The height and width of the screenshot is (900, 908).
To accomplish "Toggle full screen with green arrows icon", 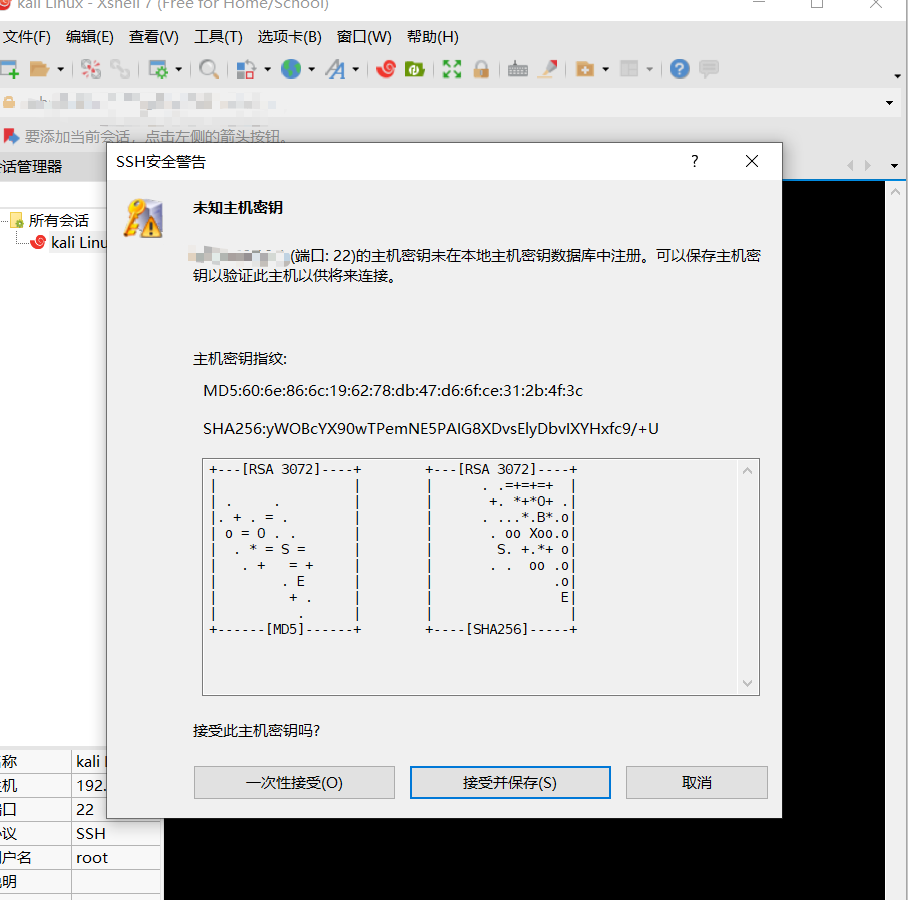I will tap(452, 69).
